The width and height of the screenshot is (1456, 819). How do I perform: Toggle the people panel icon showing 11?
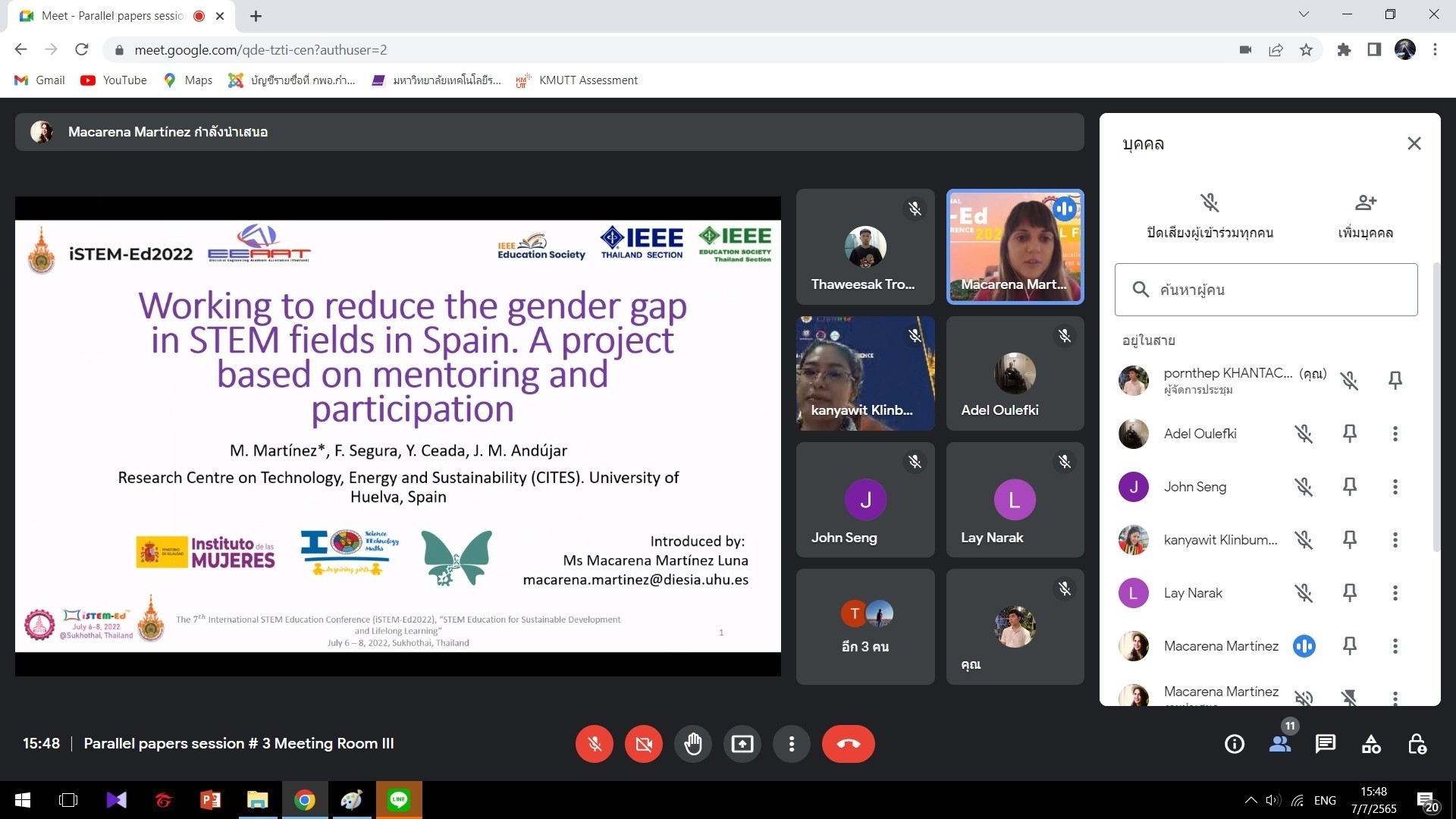pyautogui.click(x=1280, y=744)
